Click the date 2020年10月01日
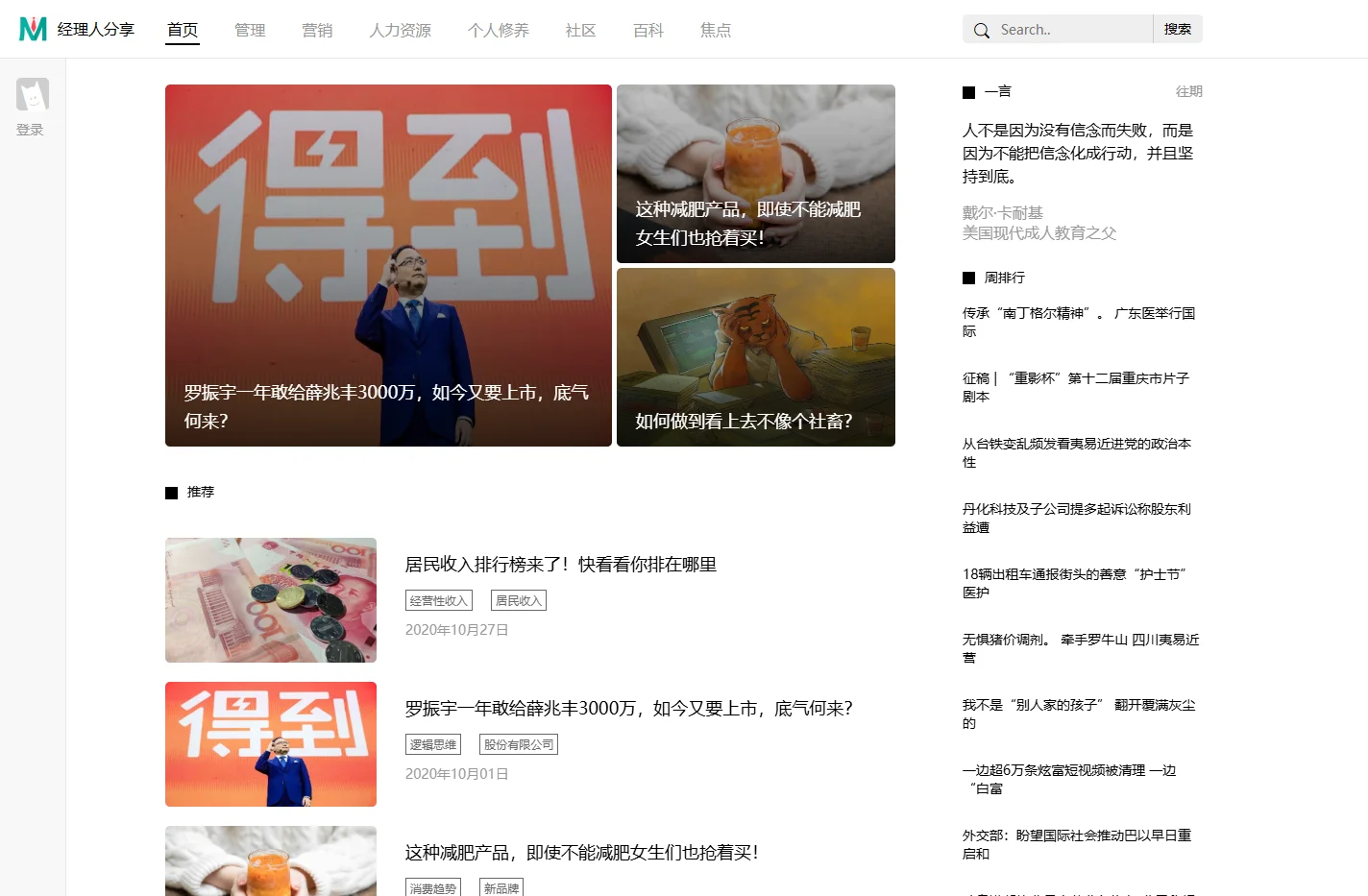The image size is (1368, 896). pyautogui.click(x=456, y=774)
